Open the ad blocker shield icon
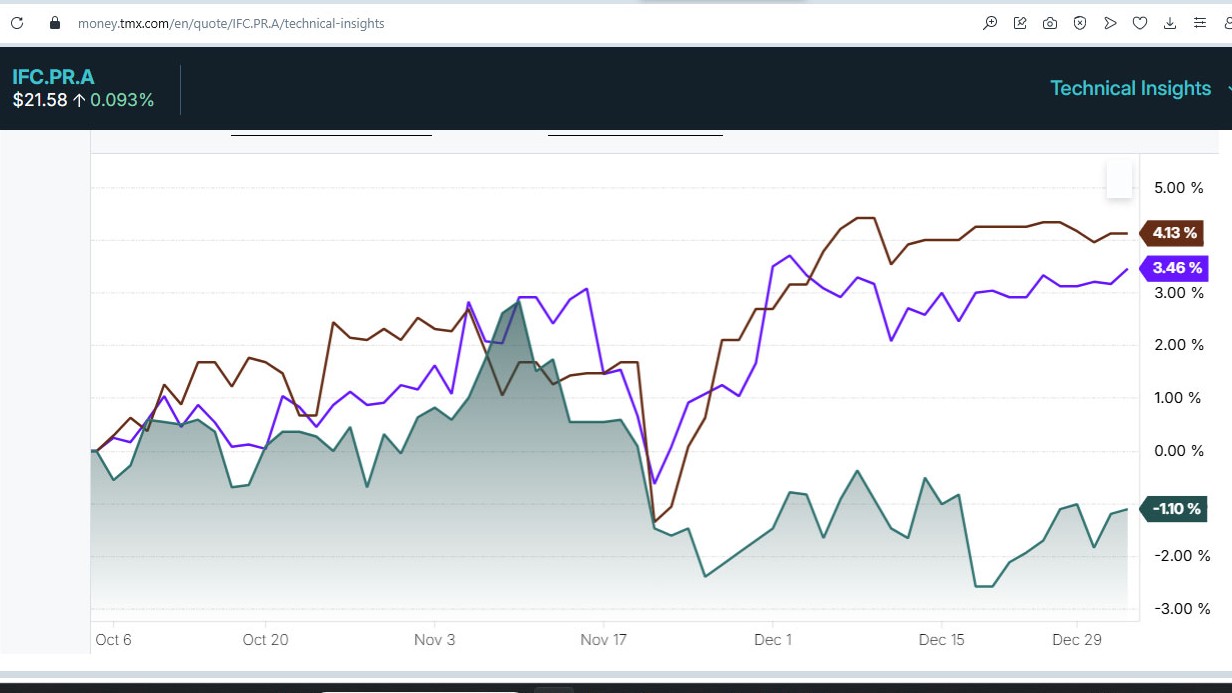The height and width of the screenshot is (693, 1232). click(x=1080, y=23)
